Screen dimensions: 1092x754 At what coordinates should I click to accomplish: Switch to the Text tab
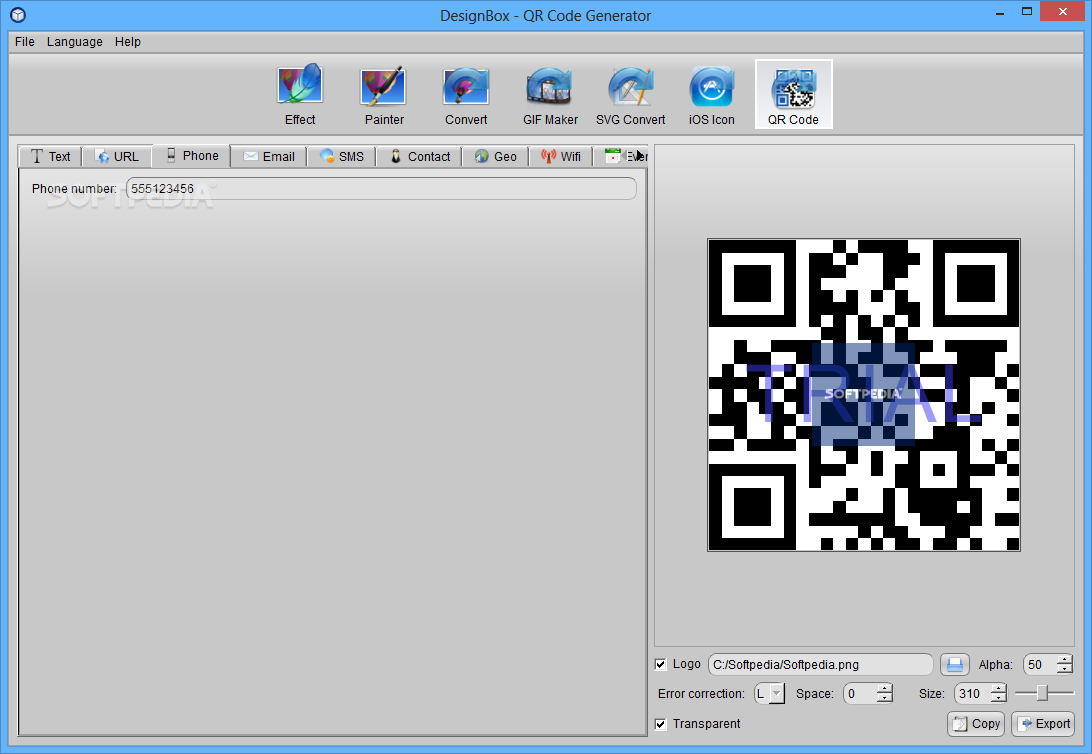(50, 157)
